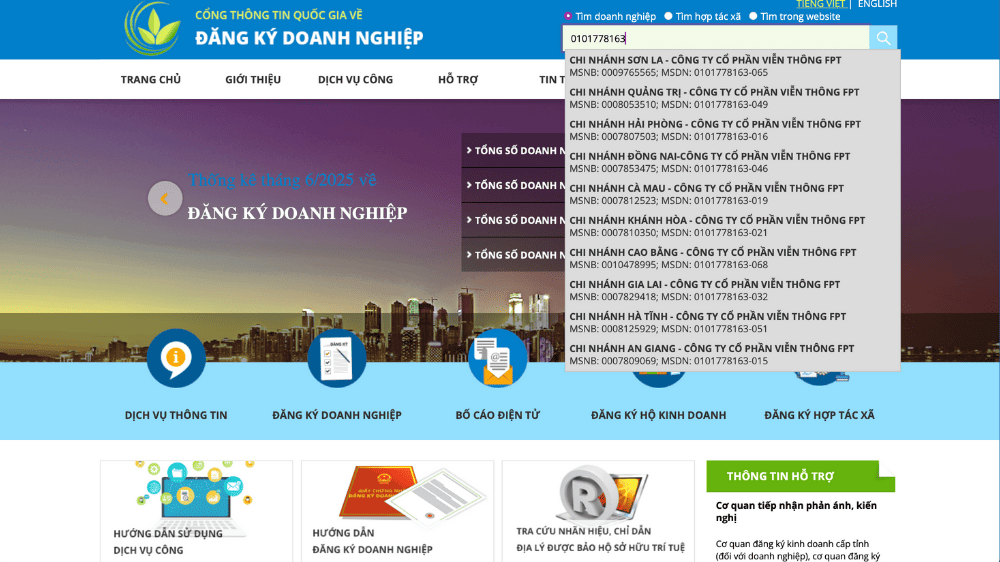Click the BỐ CÁO ĐIỆN TỬ label
This screenshot has width=1000, height=562.
[497, 415]
